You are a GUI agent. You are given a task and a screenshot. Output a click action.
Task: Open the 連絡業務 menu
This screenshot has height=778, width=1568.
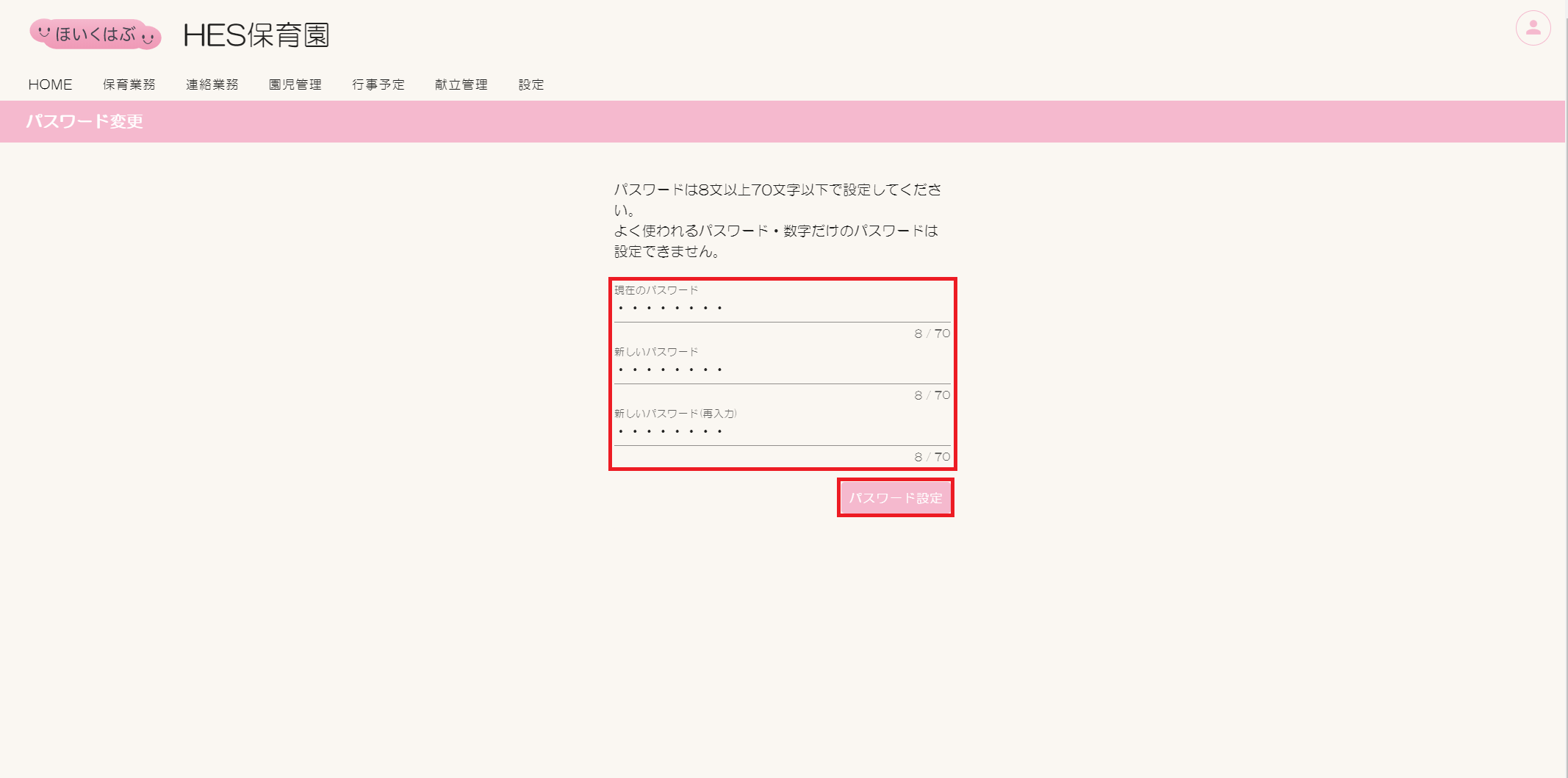click(212, 84)
